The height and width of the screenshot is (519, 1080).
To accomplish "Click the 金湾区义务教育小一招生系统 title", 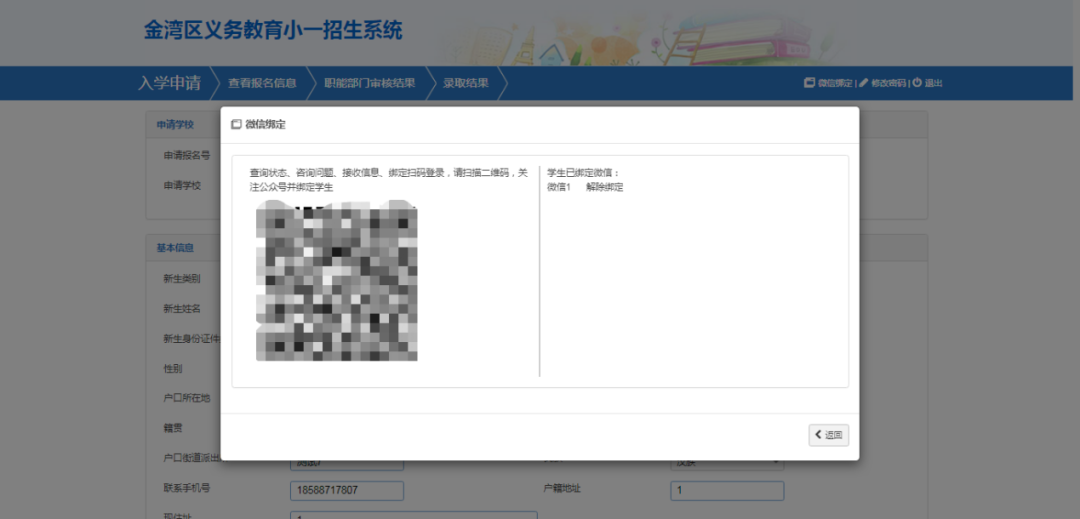I will 273,30.
